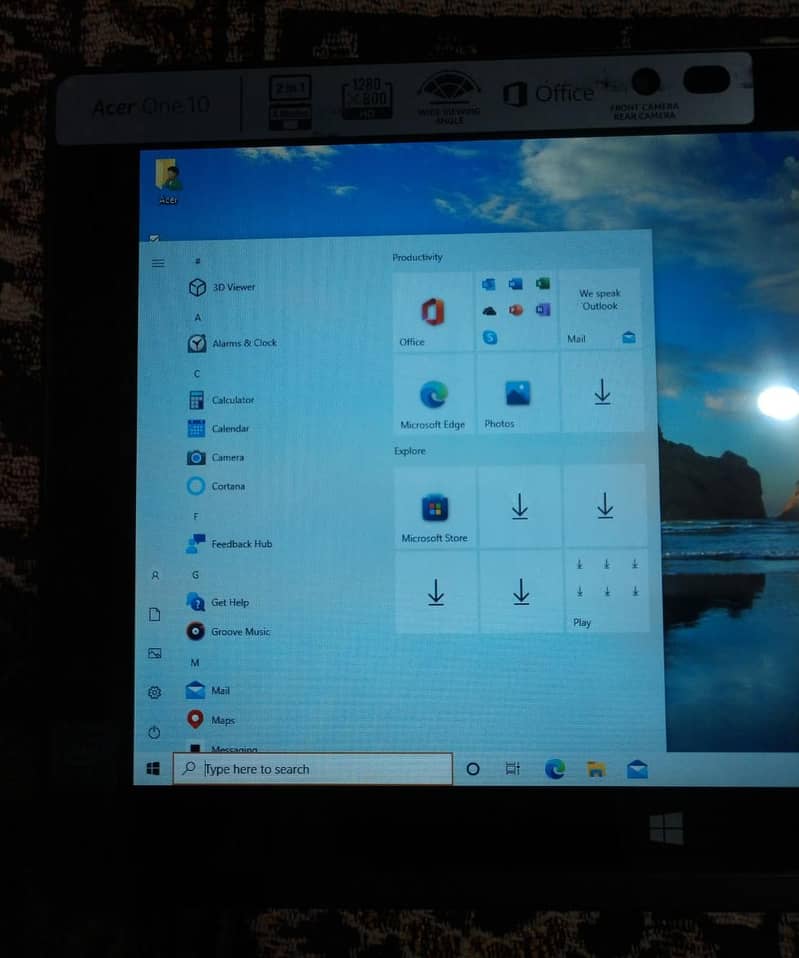Expand the Start menu hamburger

[158, 263]
